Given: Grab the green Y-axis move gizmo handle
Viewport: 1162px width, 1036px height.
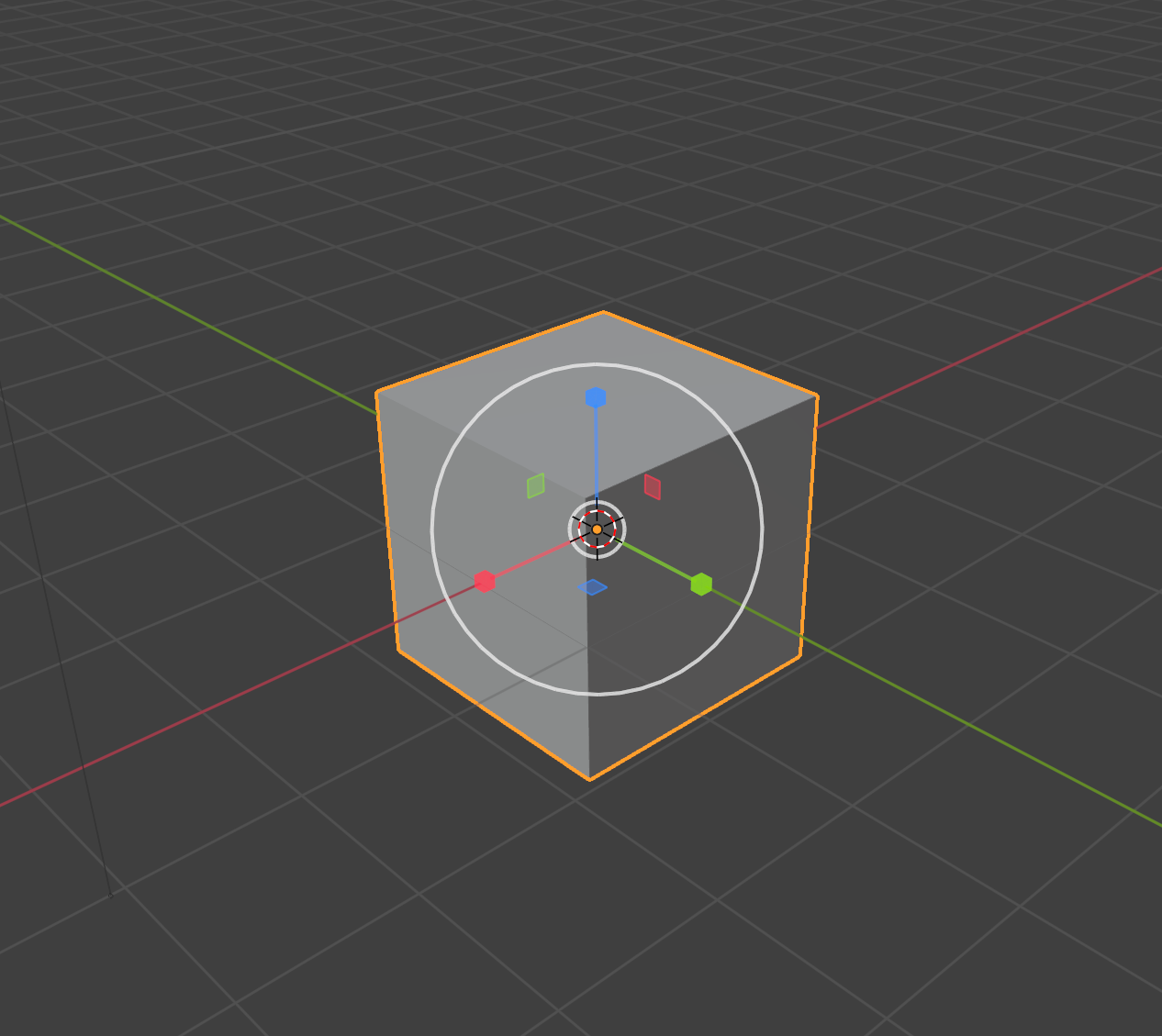Looking at the screenshot, I should coord(701,584).
